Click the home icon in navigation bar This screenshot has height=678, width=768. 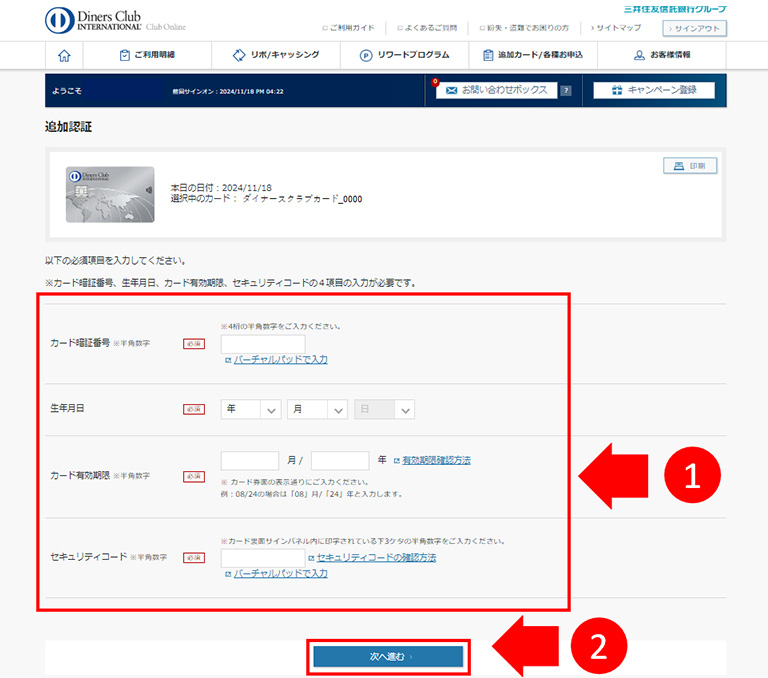(65, 56)
